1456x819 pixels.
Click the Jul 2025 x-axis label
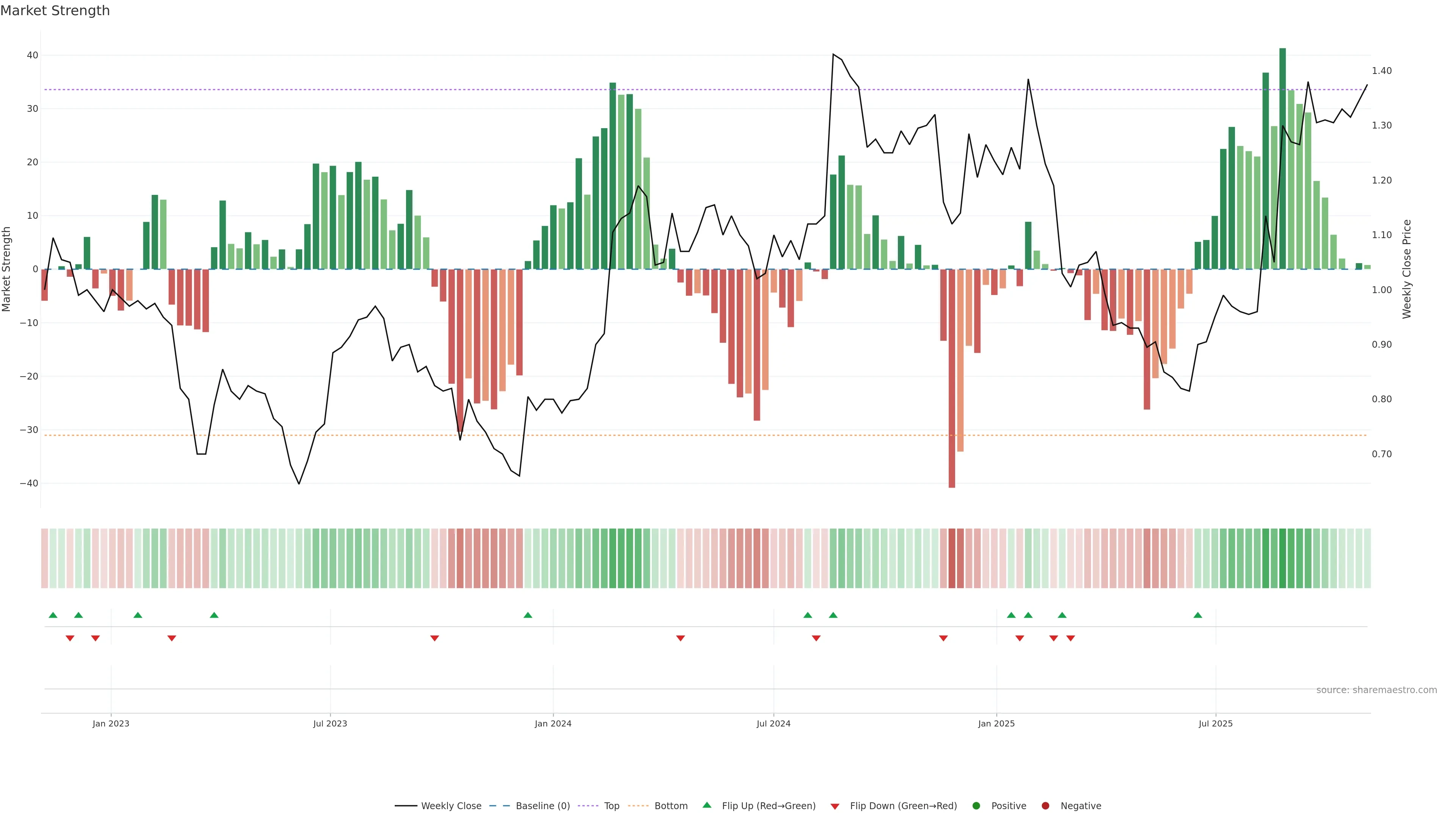[x=1215, y=723]
